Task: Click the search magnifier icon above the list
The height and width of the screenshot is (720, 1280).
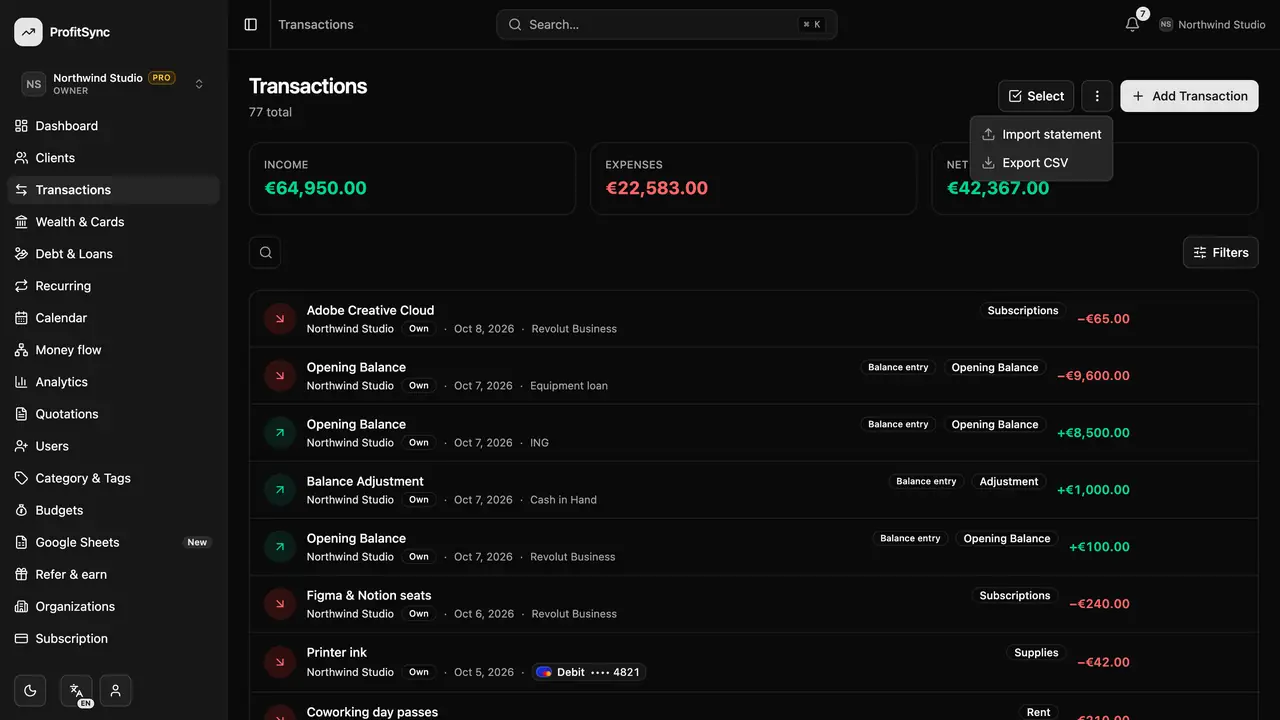Action: tap(265, 253)
